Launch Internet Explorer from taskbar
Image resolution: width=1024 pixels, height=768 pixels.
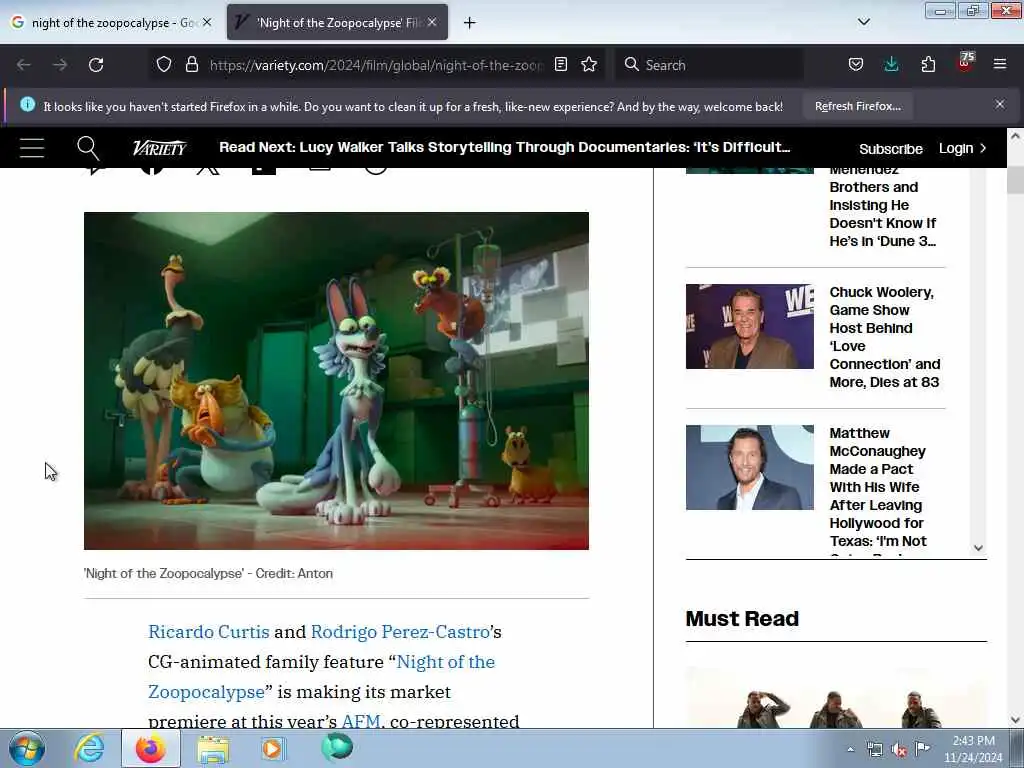tap(89, 748)
